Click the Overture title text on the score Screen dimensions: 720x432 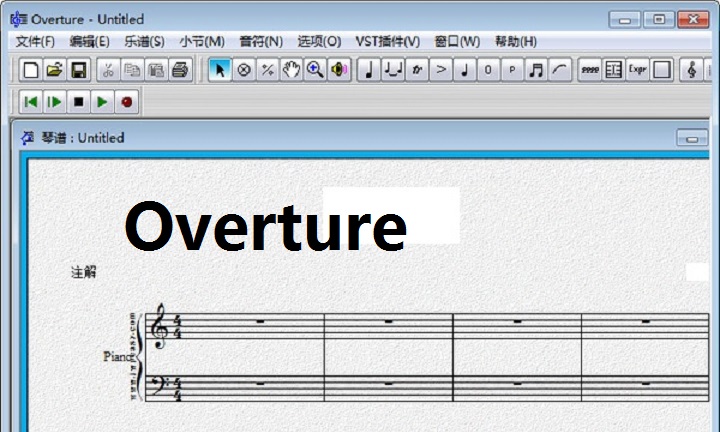[265, 226]
